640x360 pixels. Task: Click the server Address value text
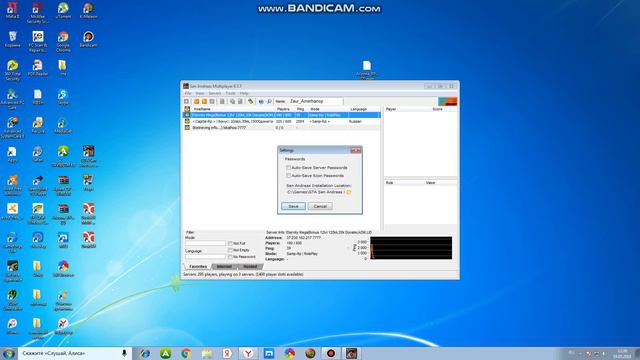(x=303, y=238)
